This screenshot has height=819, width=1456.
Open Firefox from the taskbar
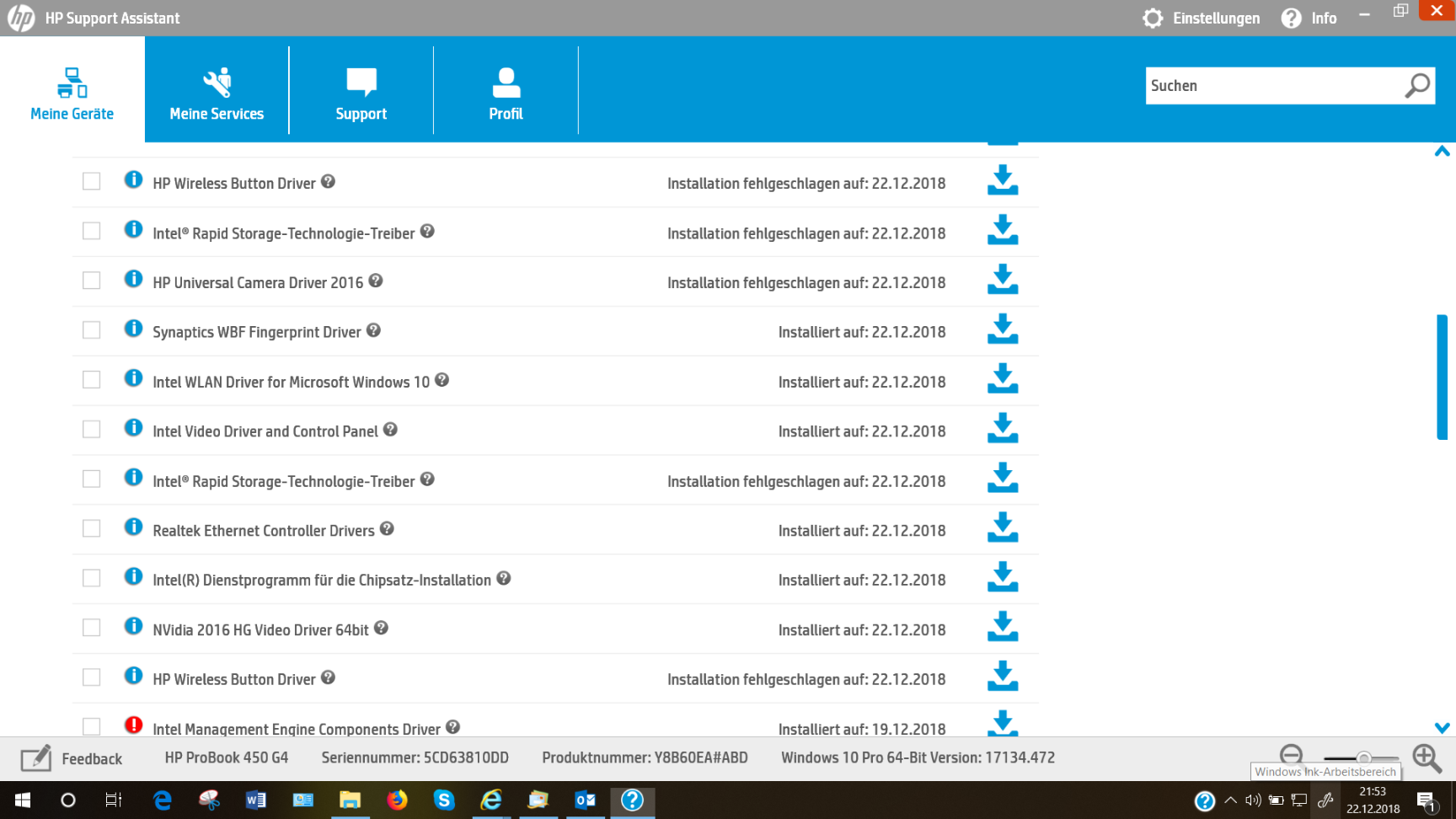(397, 800)
